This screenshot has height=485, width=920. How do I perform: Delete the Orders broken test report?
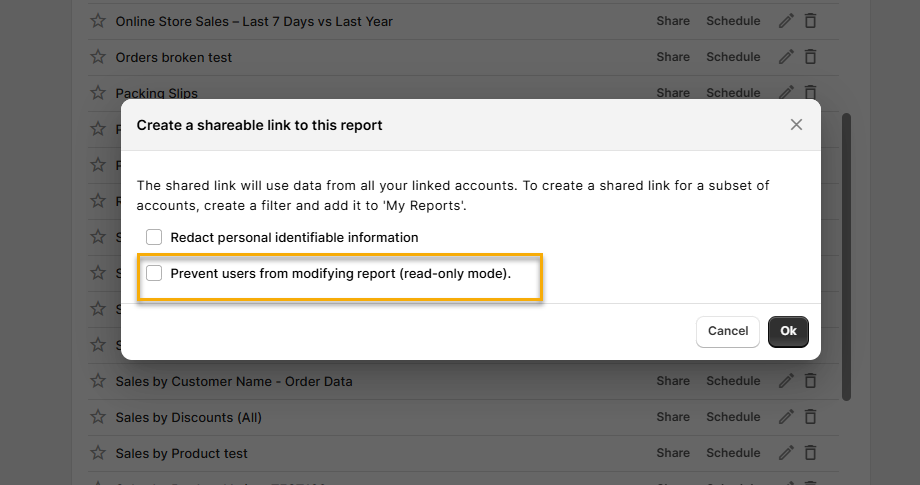pos(811,57)
